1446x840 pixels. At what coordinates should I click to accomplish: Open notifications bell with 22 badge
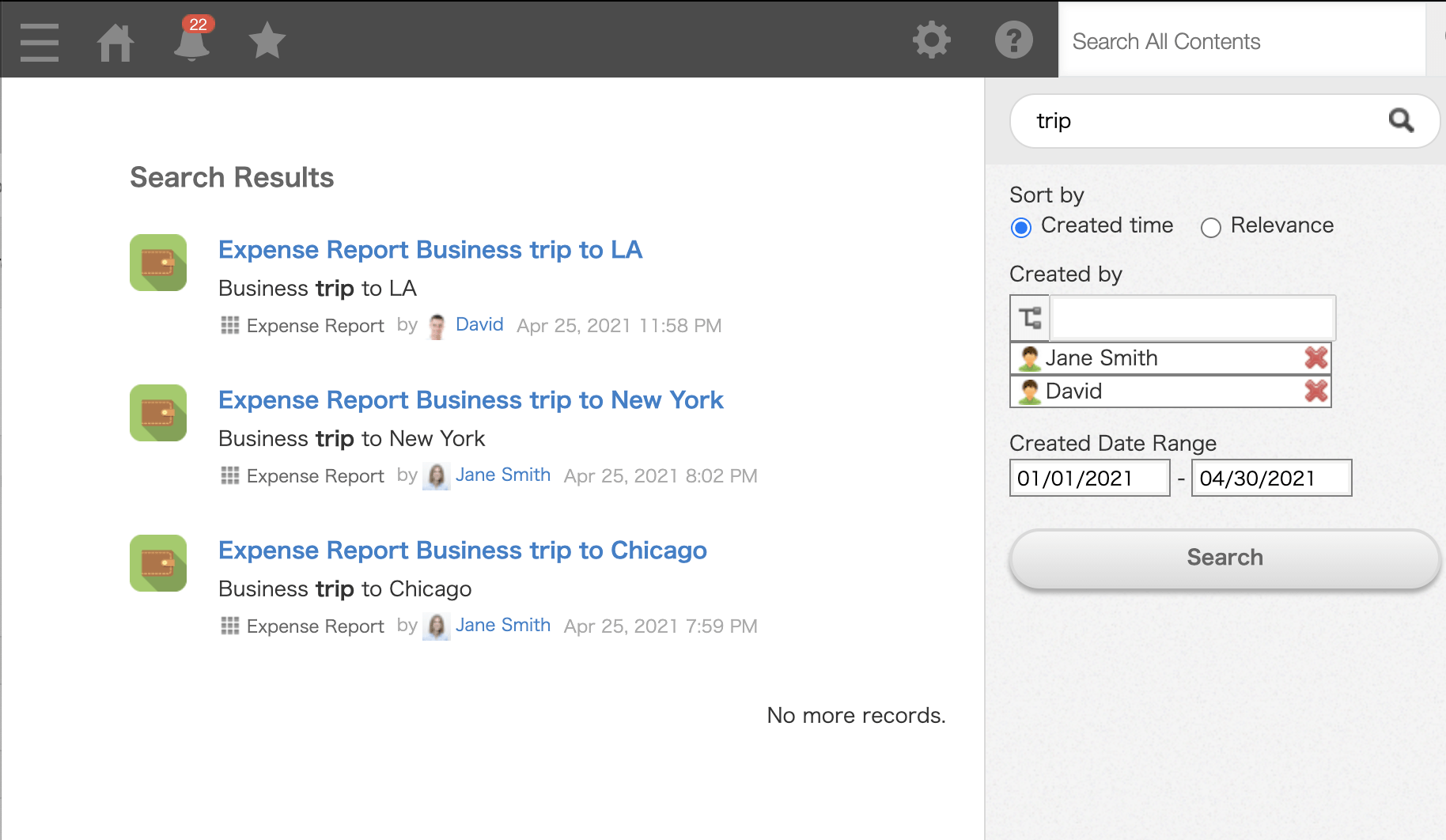pos(191,41)
